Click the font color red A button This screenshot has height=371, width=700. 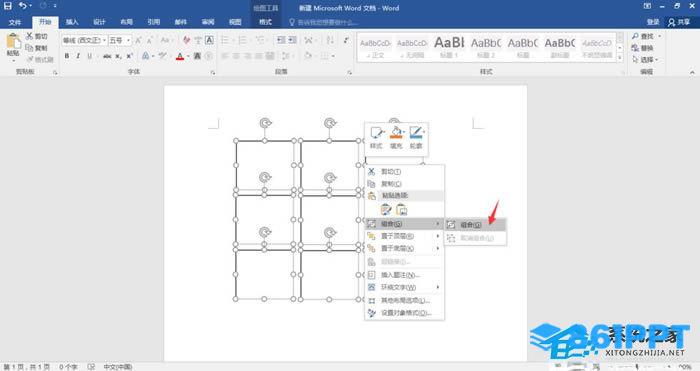tap(179, 56)
